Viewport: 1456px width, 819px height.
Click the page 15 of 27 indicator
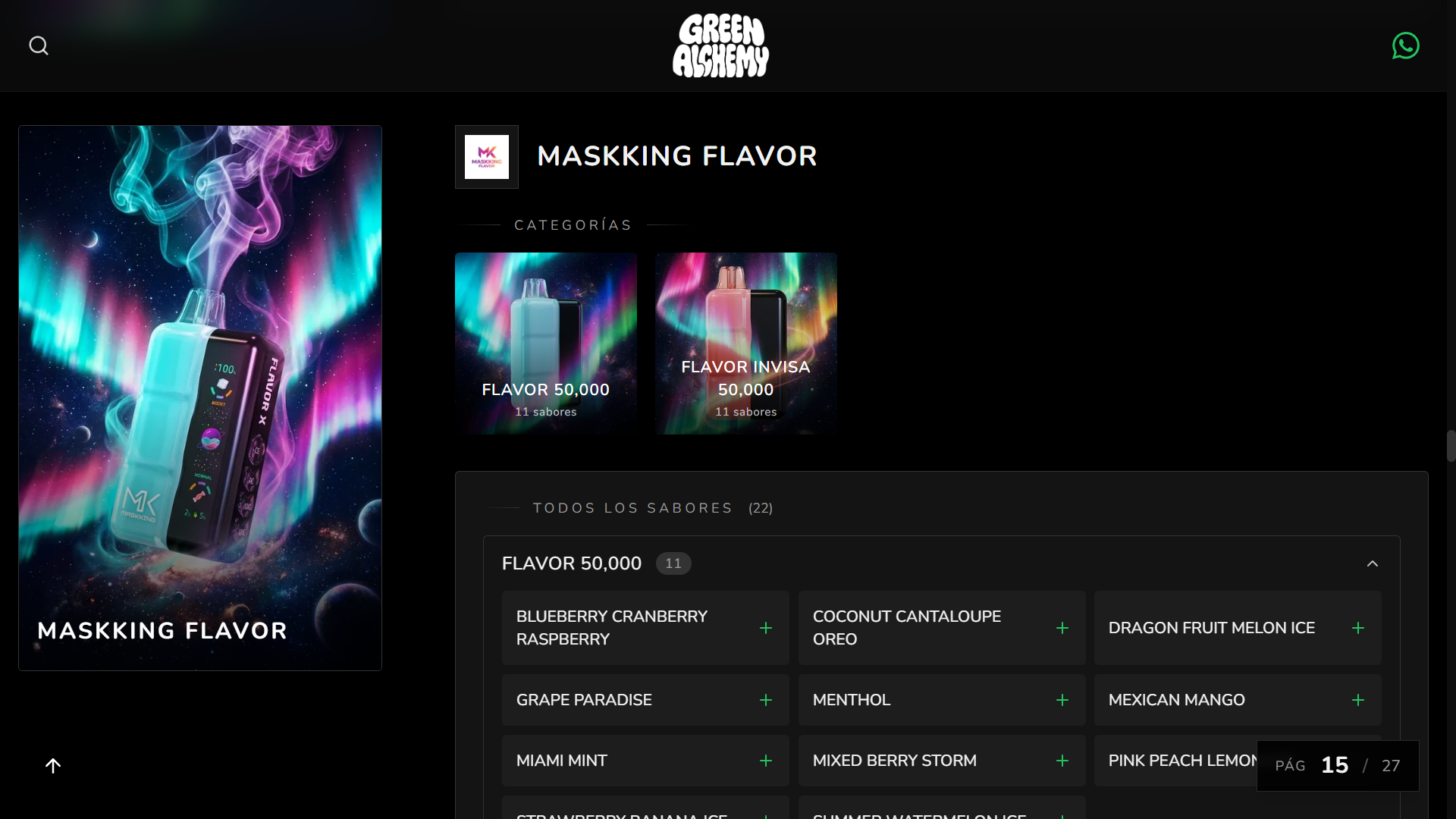click(x=1338, y=766)
